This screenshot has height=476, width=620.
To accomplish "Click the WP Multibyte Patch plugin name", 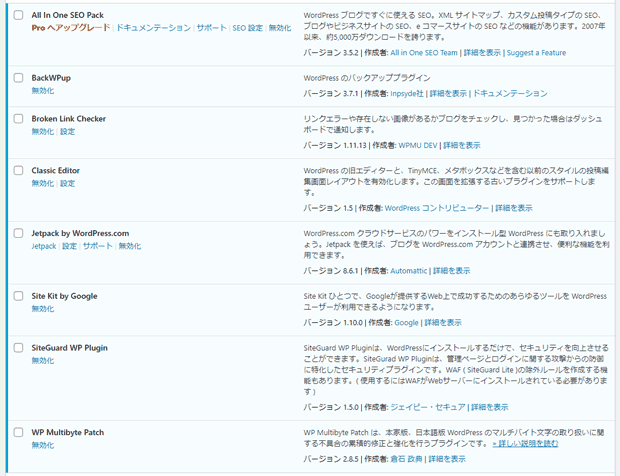I will pyautogui.click(x=68, y=432).
